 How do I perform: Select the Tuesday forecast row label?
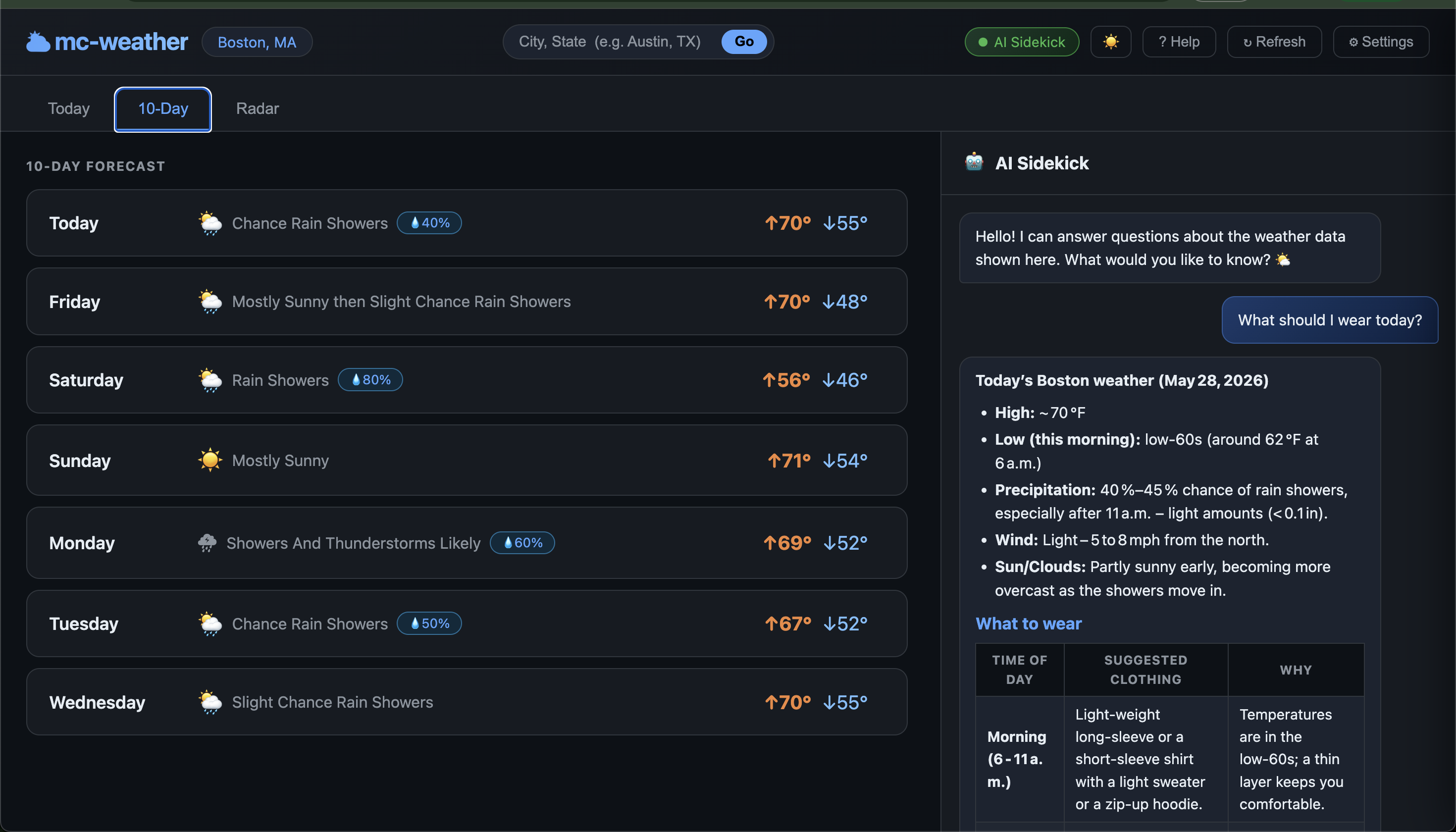83,624
